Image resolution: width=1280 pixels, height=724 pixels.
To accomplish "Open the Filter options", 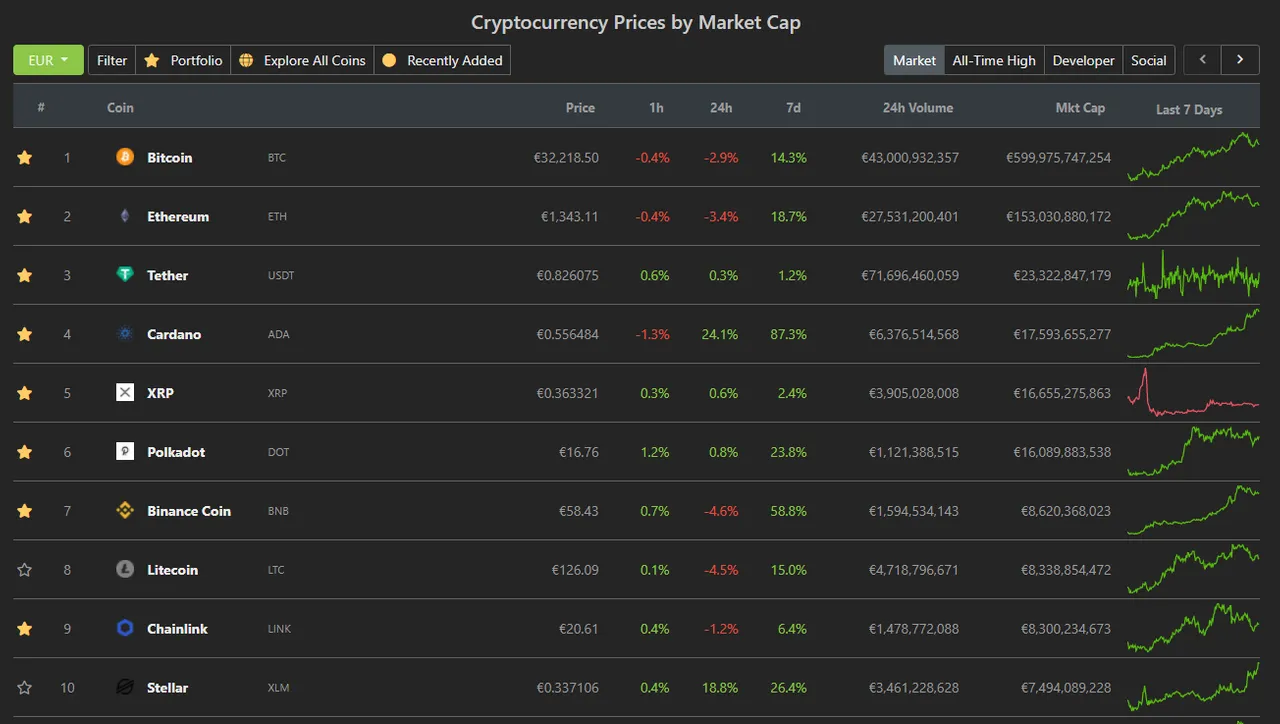I will 112,60.
